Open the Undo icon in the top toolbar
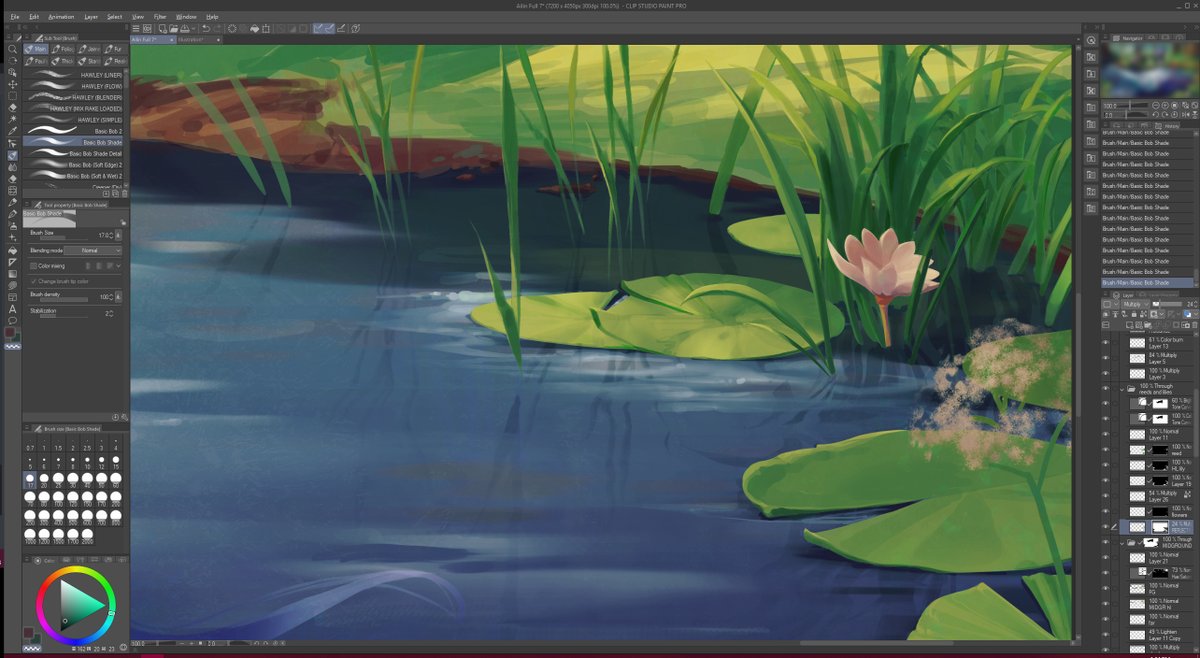Screen dimensions: 1200x658 [x=206, y=29]
